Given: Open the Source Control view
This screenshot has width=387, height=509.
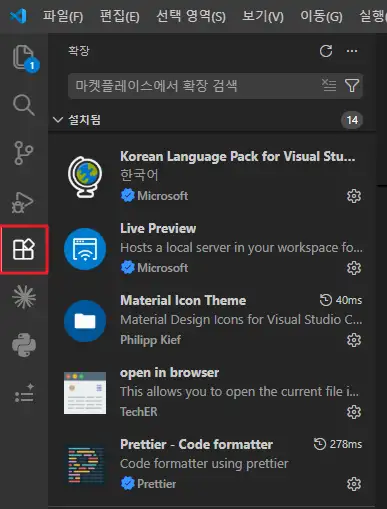Looking at the screenshot, I should (x=23, y=153).
